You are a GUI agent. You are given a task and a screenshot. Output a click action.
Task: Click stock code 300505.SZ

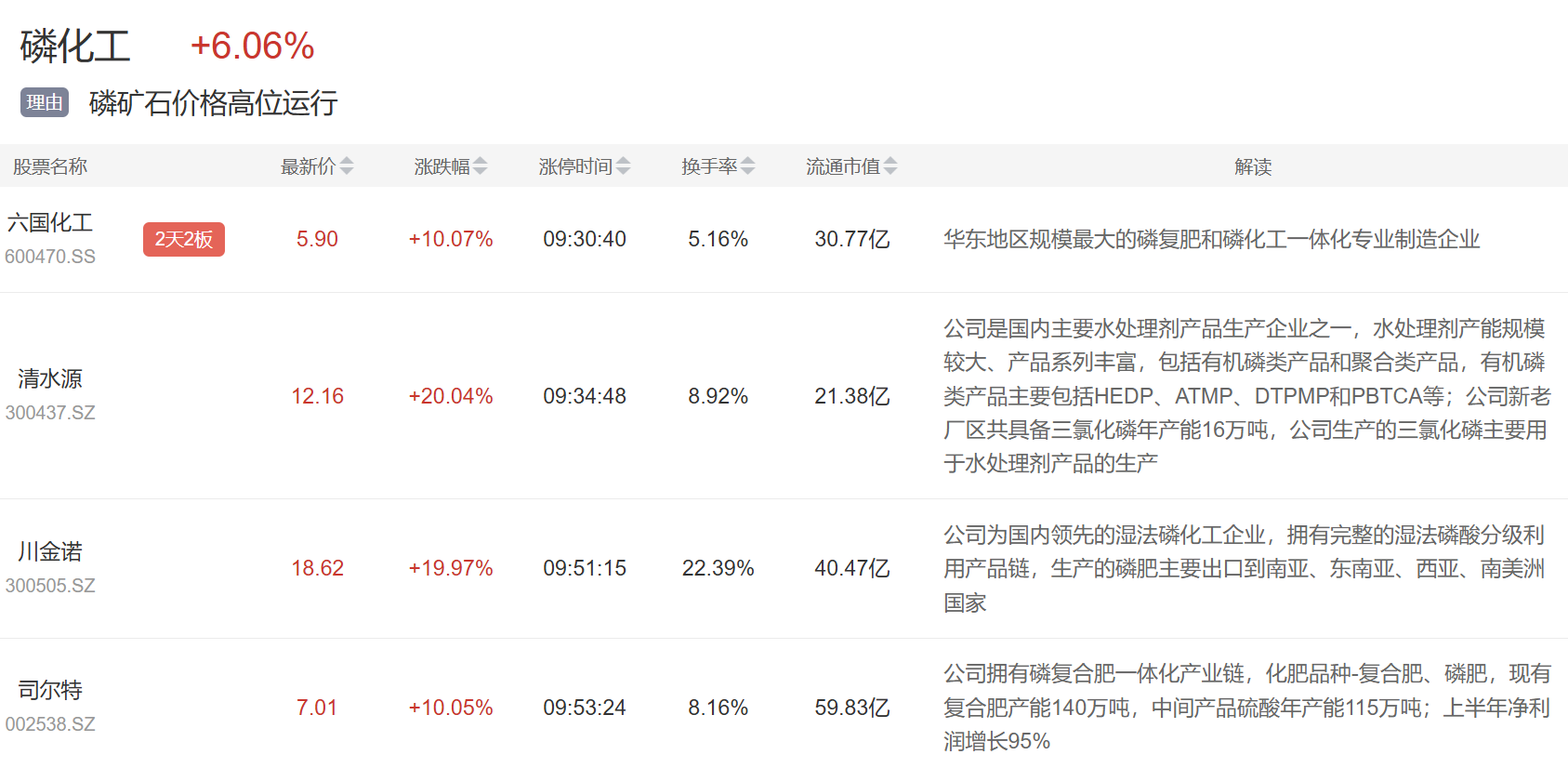50,586
